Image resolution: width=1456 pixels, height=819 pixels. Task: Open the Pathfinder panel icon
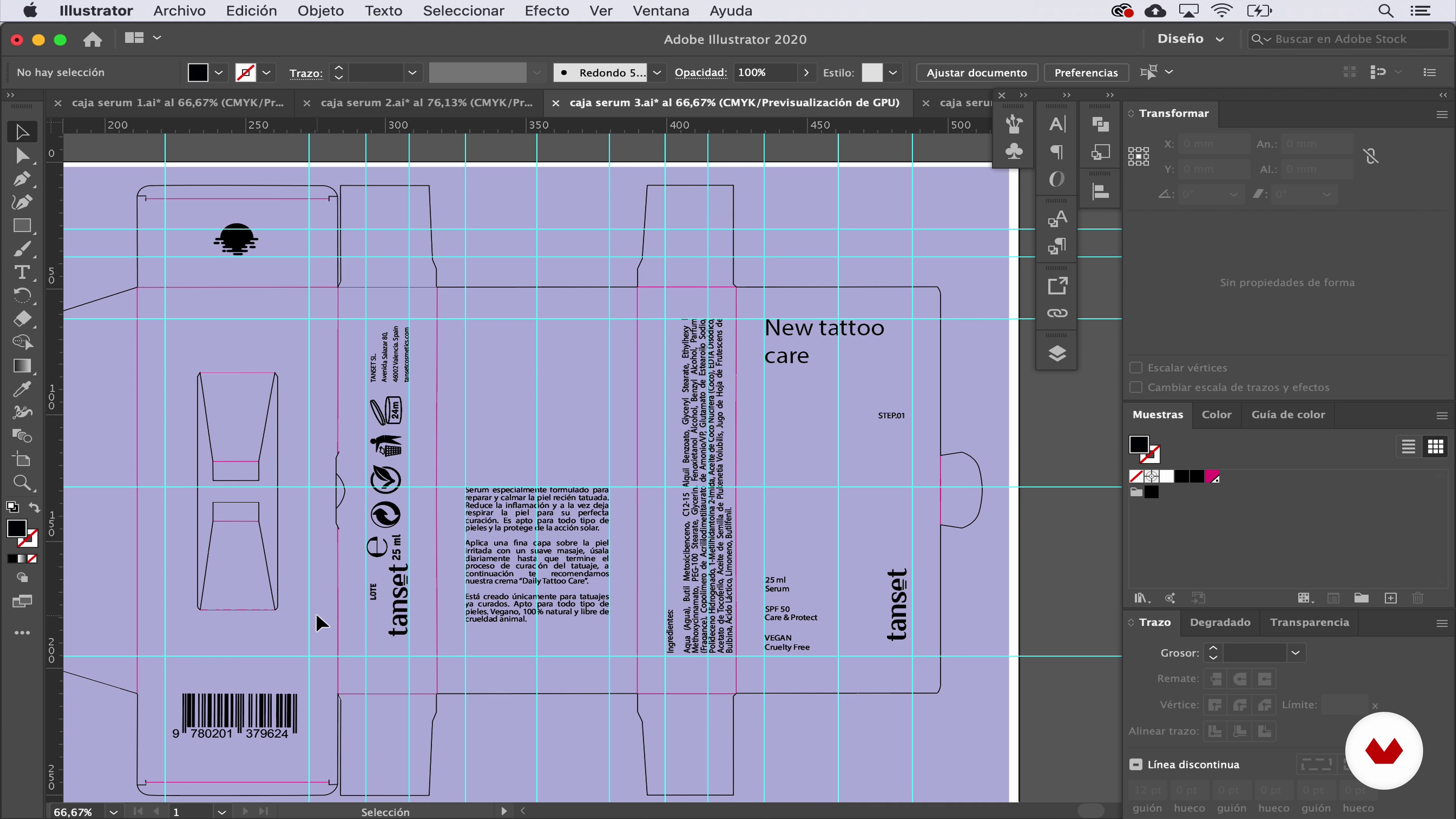pyautogui.click(x=1100, y=124)
